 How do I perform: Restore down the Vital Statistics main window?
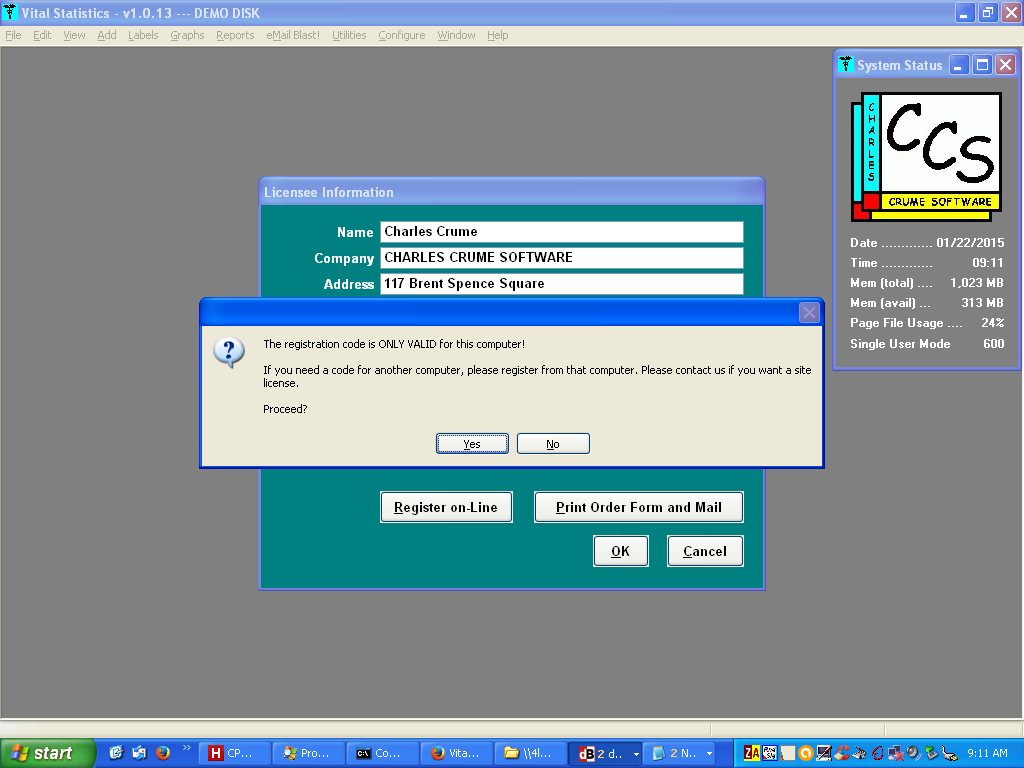987,12
